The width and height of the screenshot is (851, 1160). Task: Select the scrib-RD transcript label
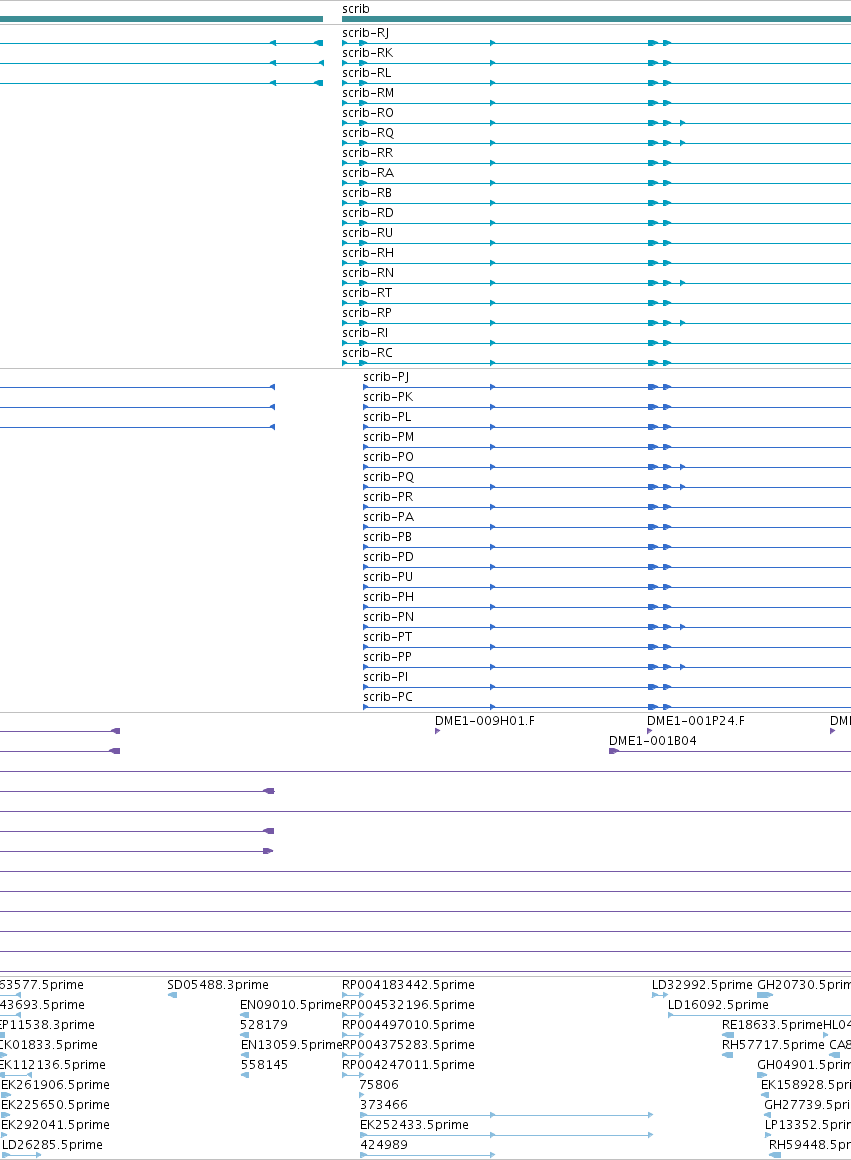368,212
